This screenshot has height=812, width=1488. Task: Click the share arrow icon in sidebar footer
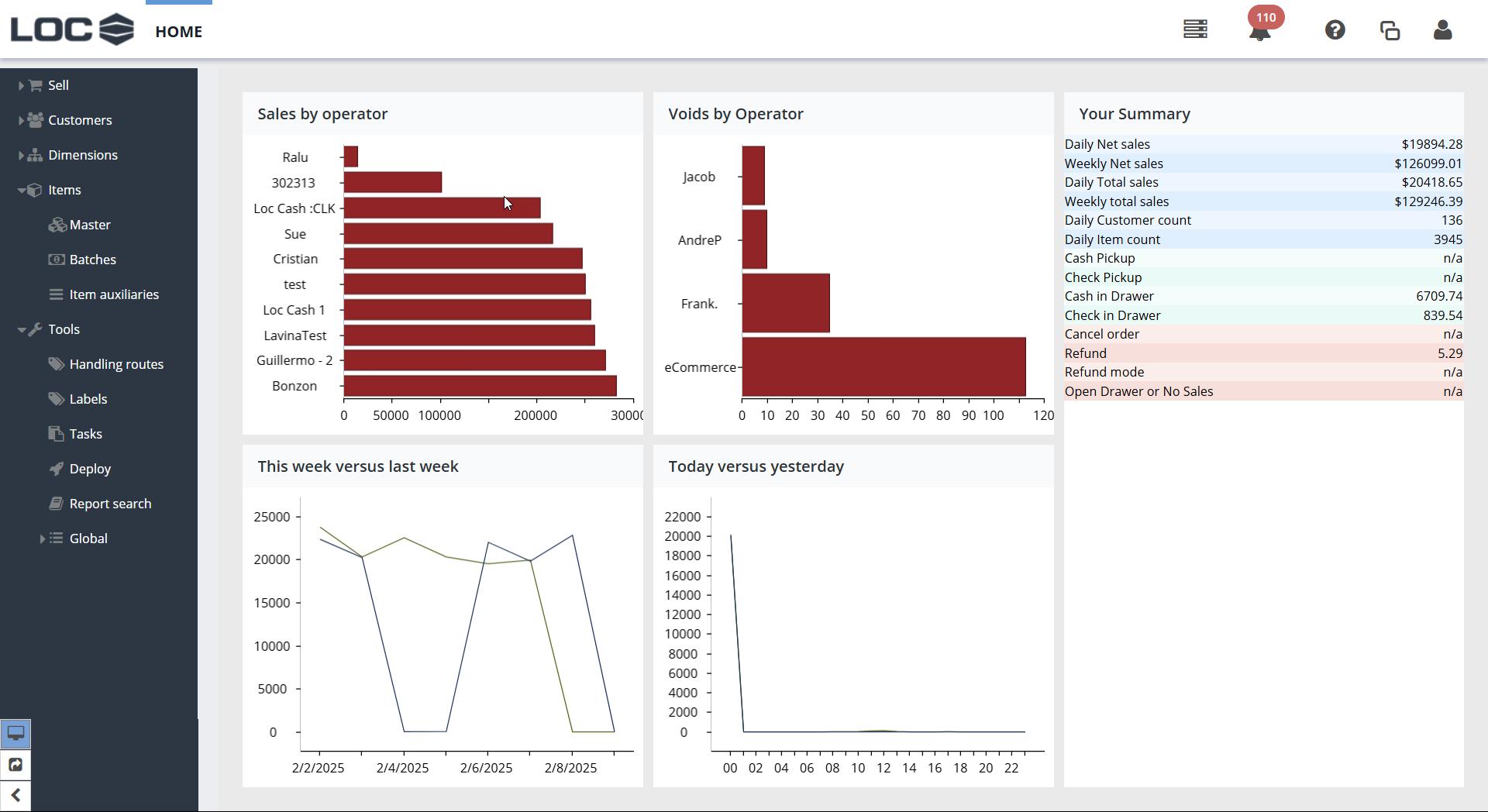(15, 765)
